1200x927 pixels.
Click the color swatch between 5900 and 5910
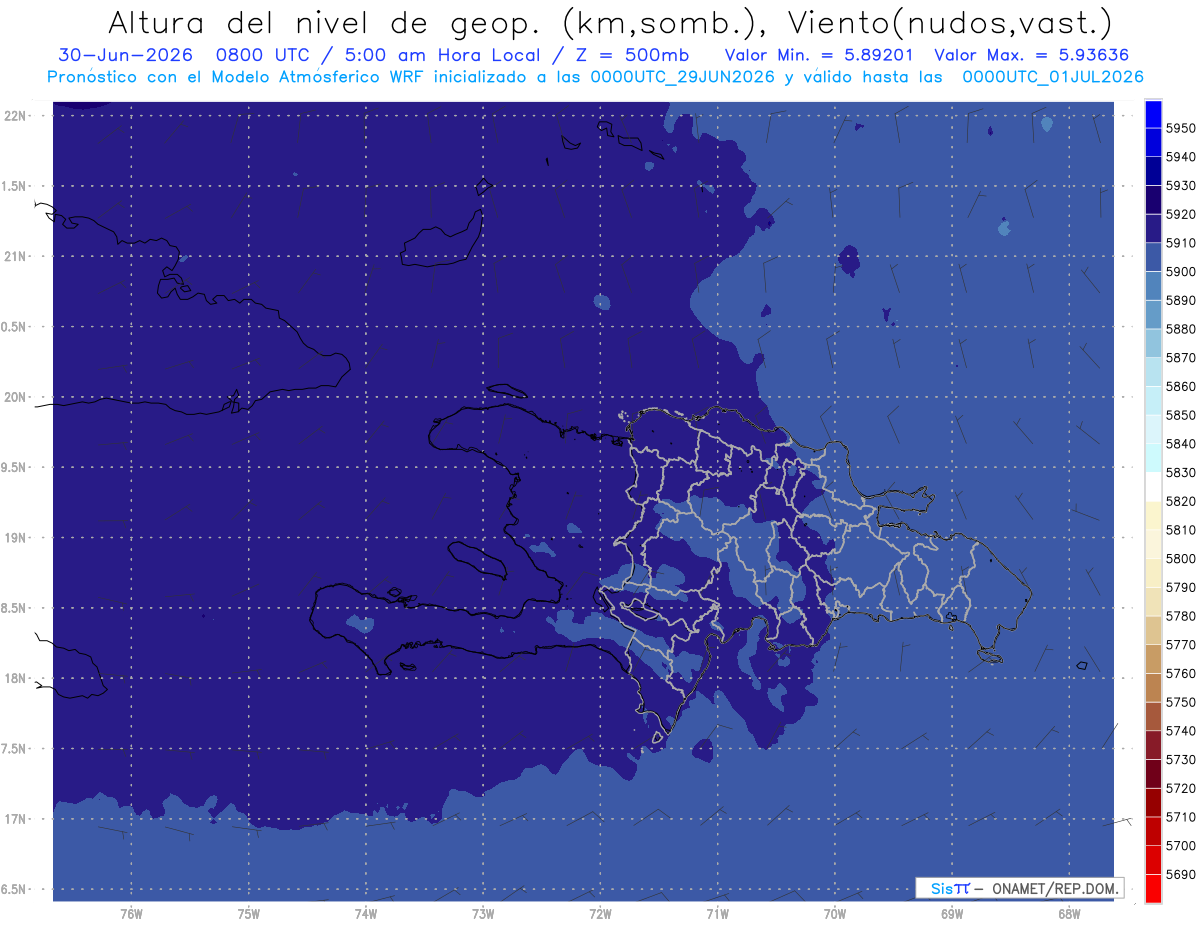coord(1153,257)
